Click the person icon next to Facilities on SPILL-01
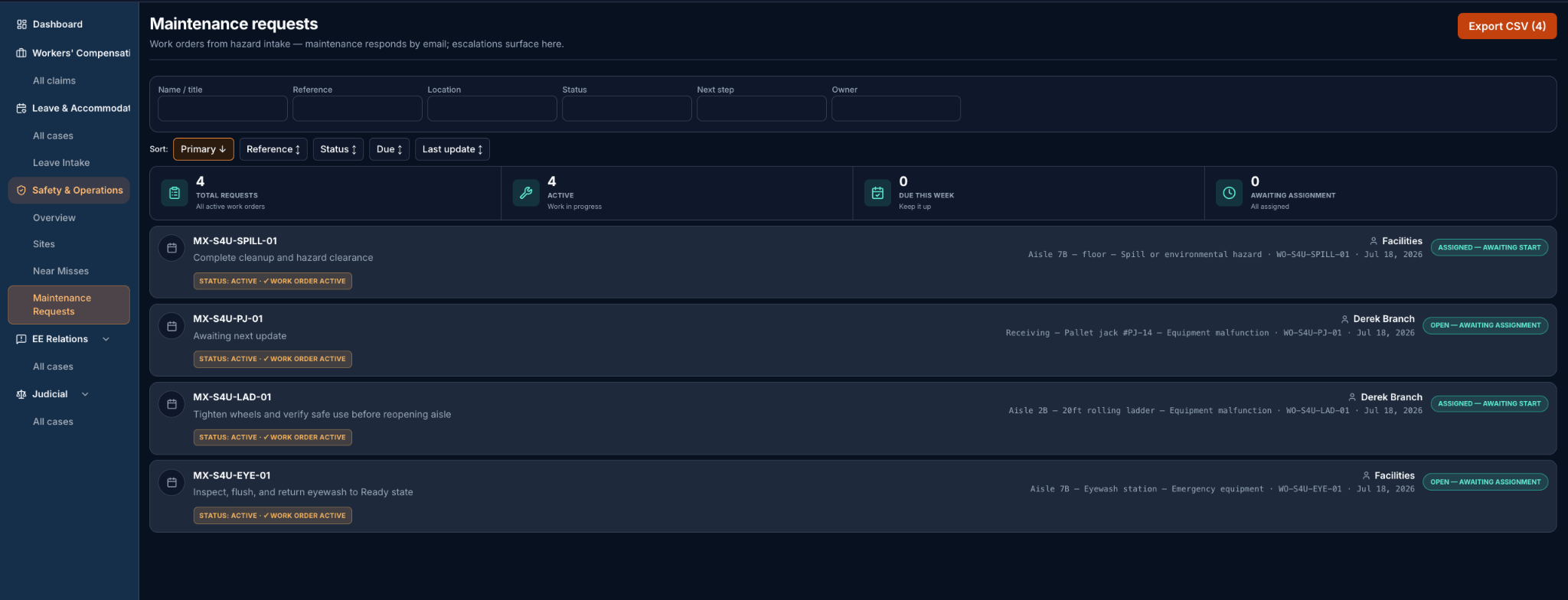Screen dimensions: 1568x600 coord(1374,241)
